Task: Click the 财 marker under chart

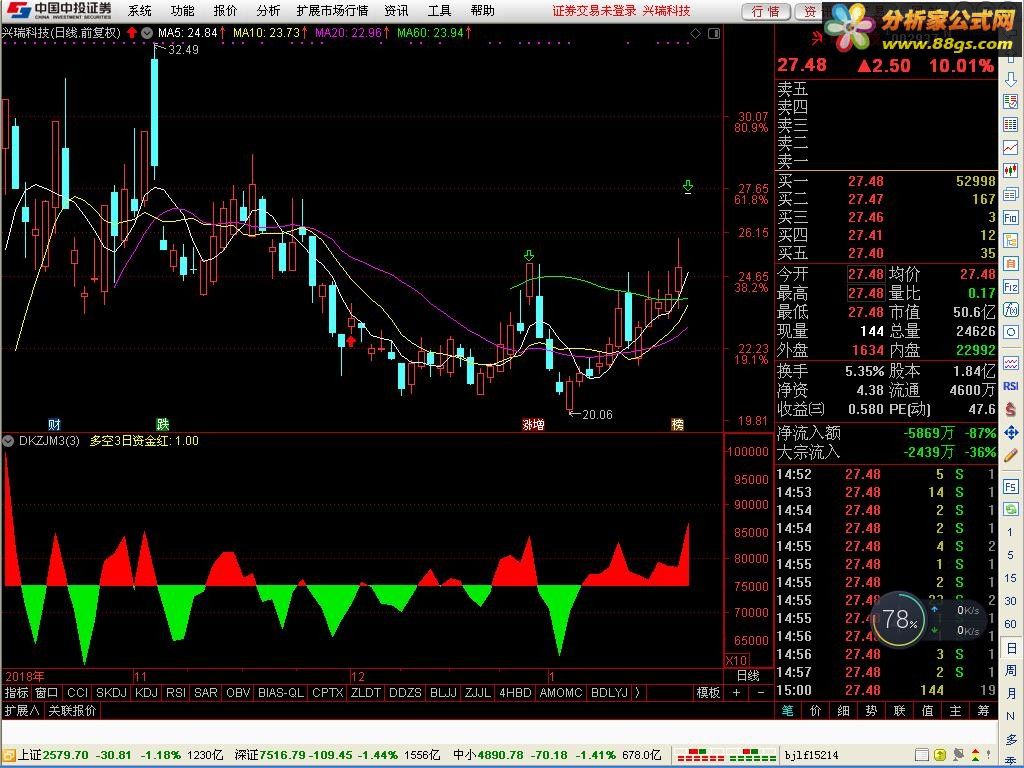Action: 55,424
